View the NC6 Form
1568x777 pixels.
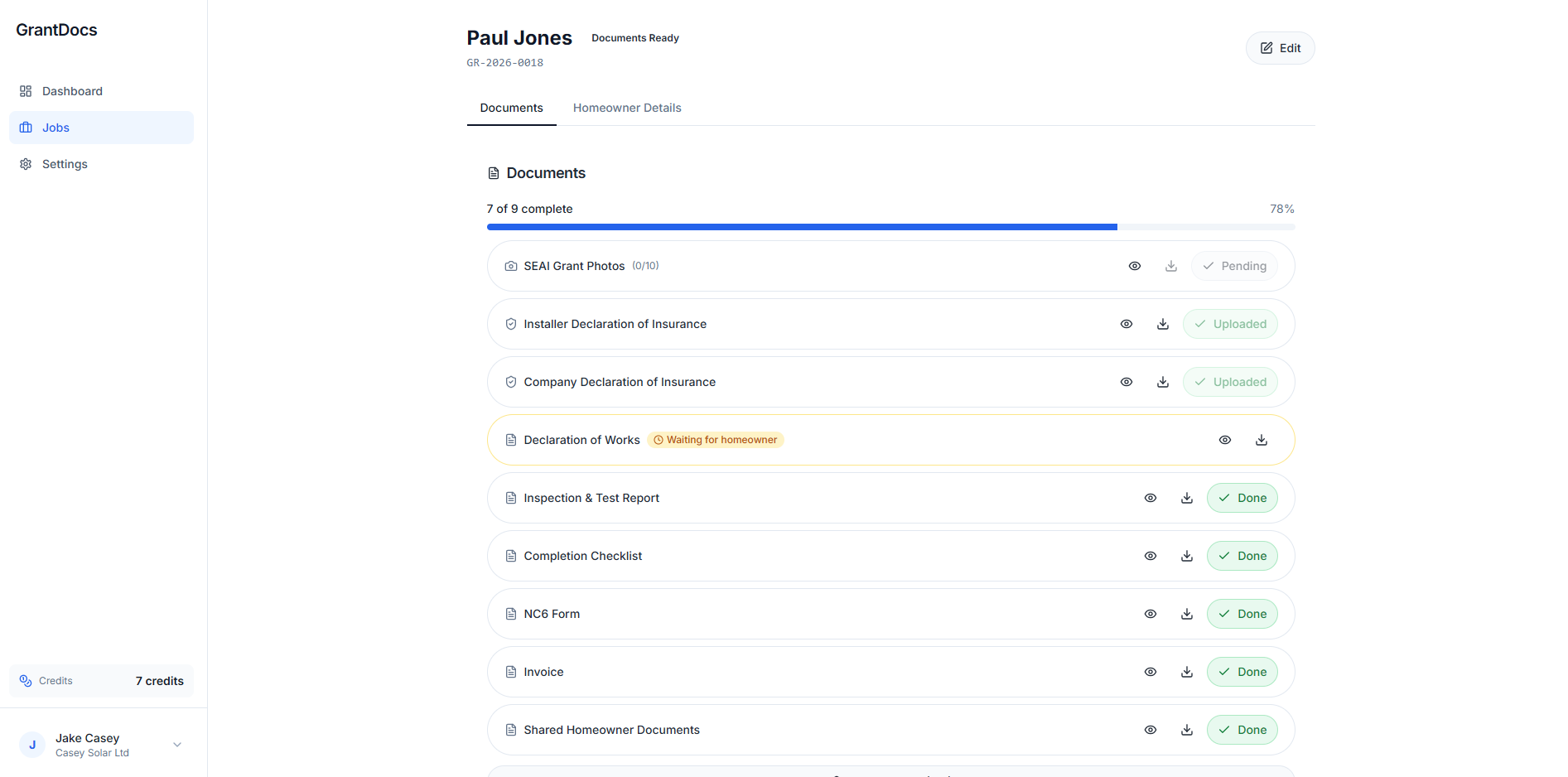pos(1151,614)
